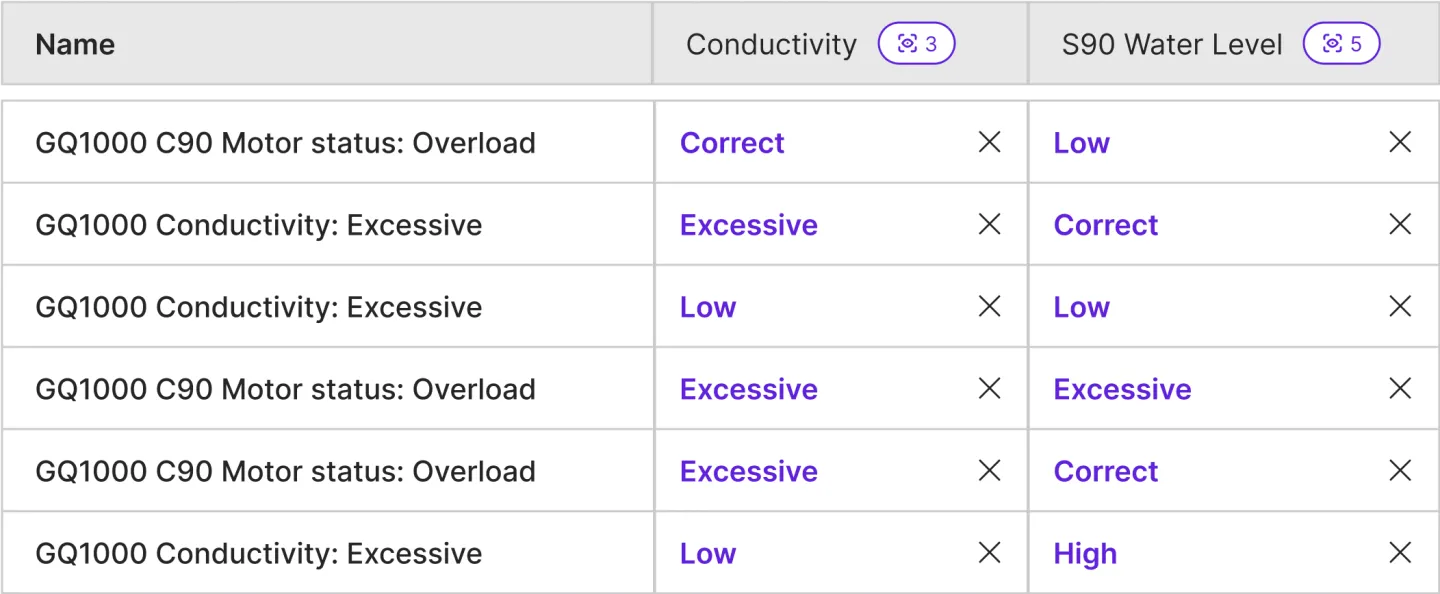This screenshot has height=594, width=1440.
Task: Clear Excessive water level in fourth row
Action: [1400, 388]
